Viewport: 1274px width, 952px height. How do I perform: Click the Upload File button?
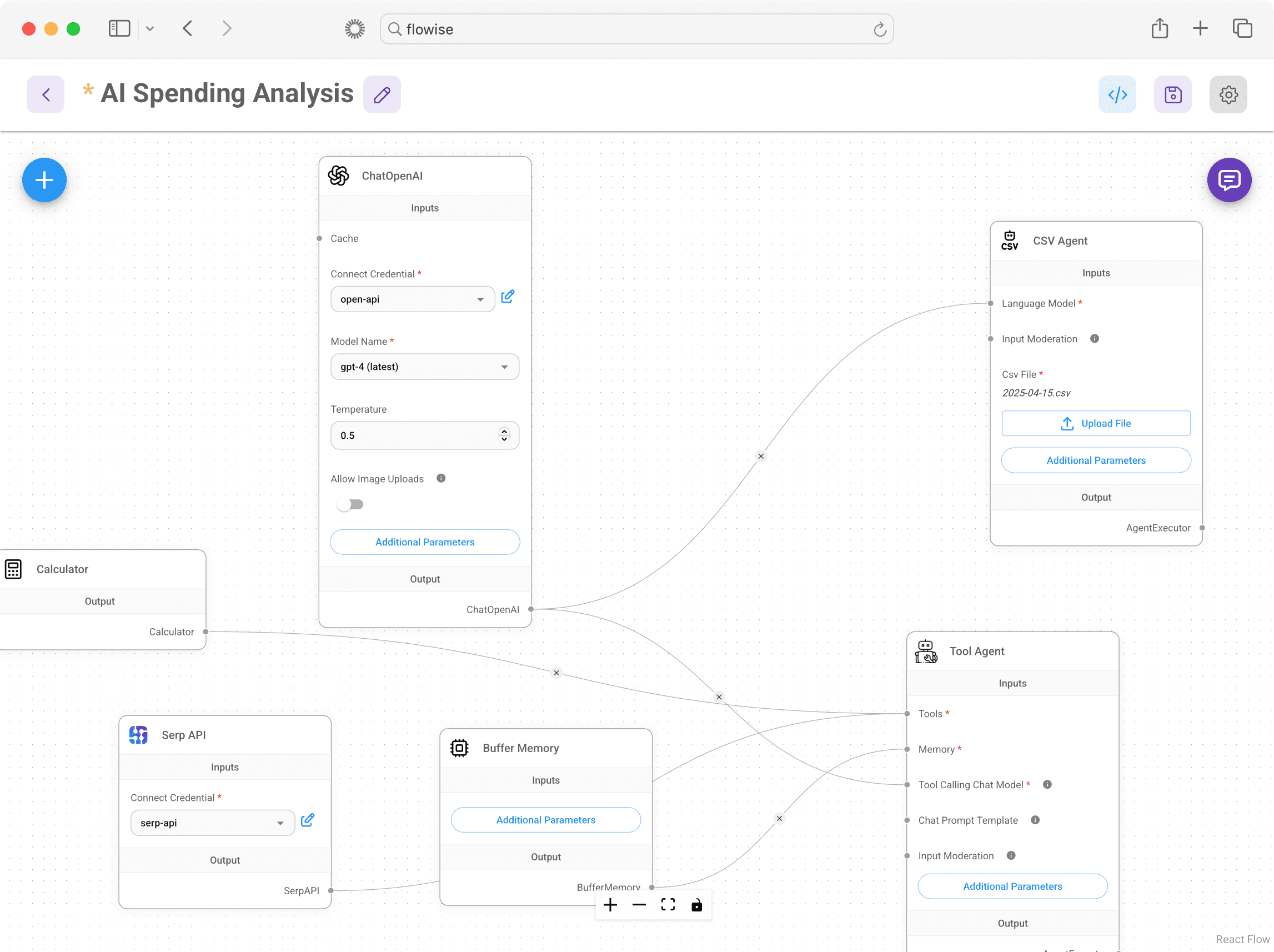point(1096,423)
